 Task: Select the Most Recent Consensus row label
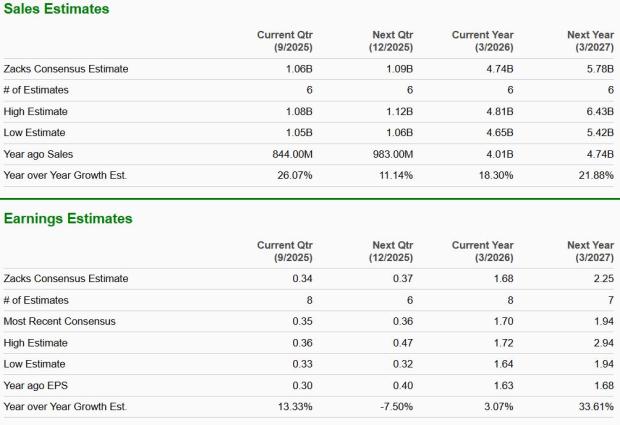pyautogui.click(x=59, y=321)
